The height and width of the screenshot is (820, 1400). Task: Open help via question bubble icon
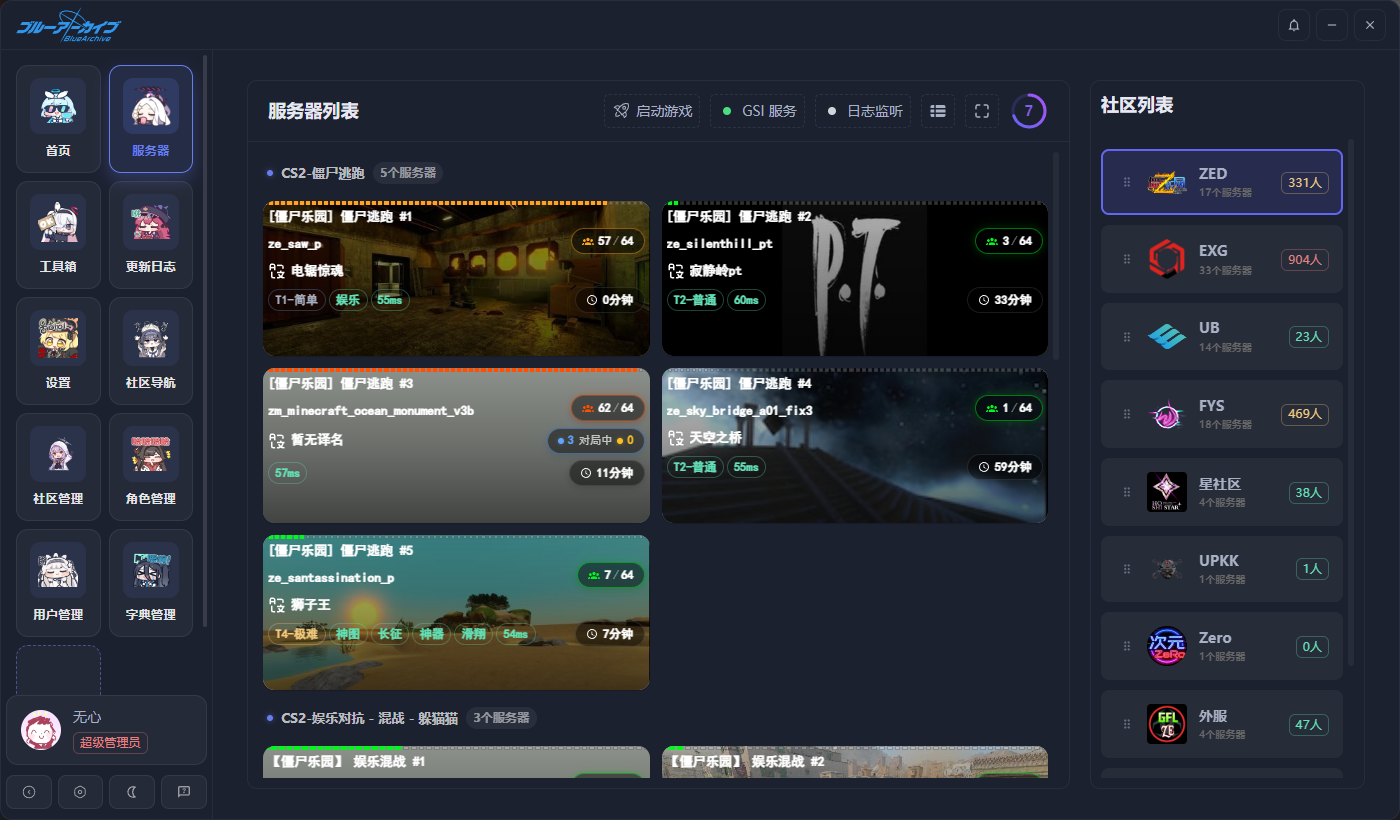point(184,792)
